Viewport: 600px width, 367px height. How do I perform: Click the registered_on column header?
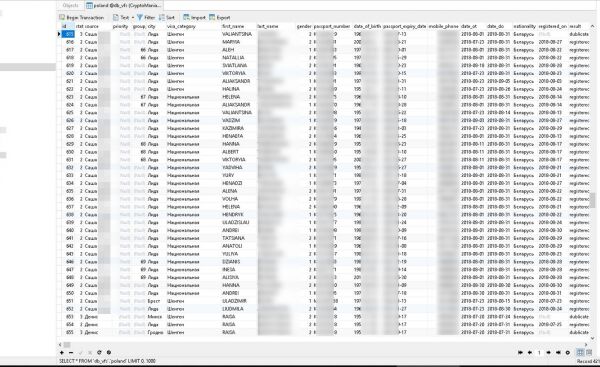[x=553, y=26]
